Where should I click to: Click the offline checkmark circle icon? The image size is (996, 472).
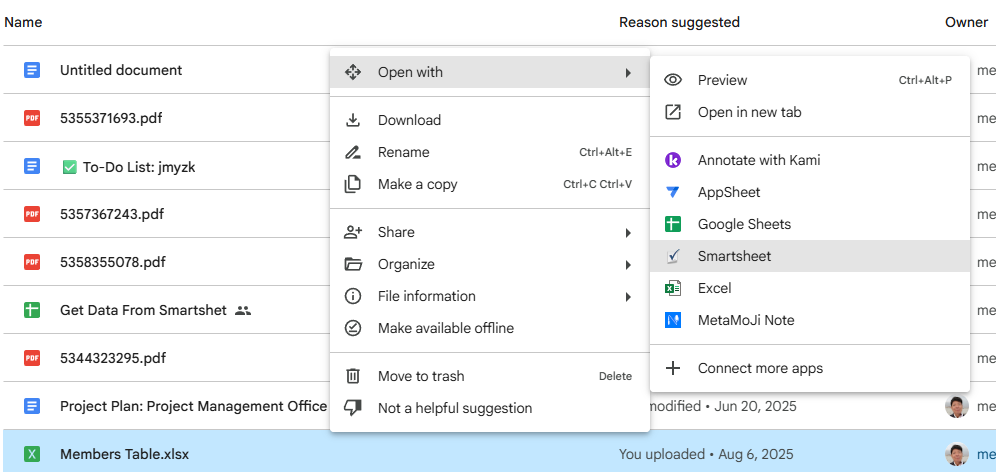[353, 328]
